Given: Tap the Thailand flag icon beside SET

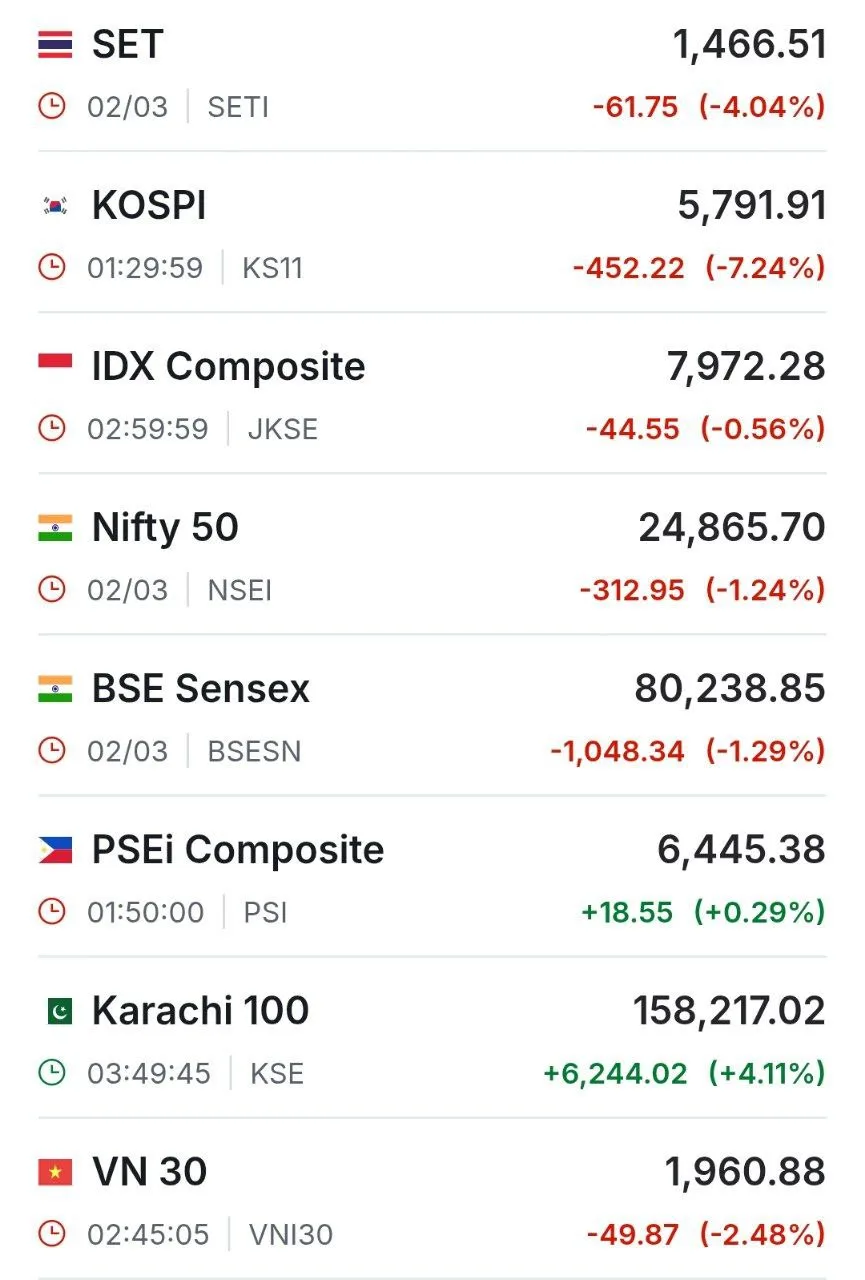Looking at the screenshot, I should coord(55,45).
